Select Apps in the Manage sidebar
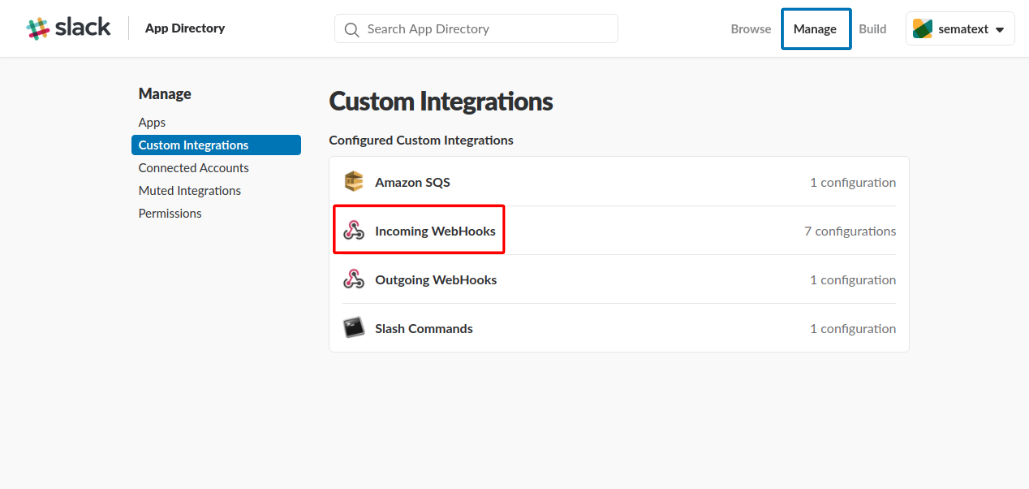This screenshot has height=489, width=1029. (x=152, y=123)
